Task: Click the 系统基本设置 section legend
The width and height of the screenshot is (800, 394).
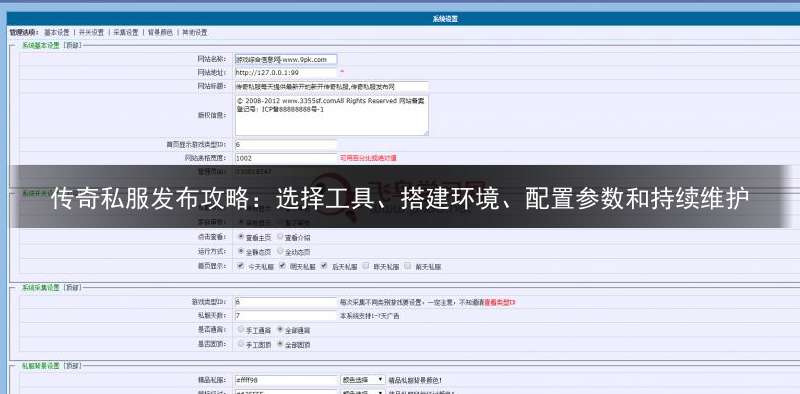Action: click(x=41, y=45)
